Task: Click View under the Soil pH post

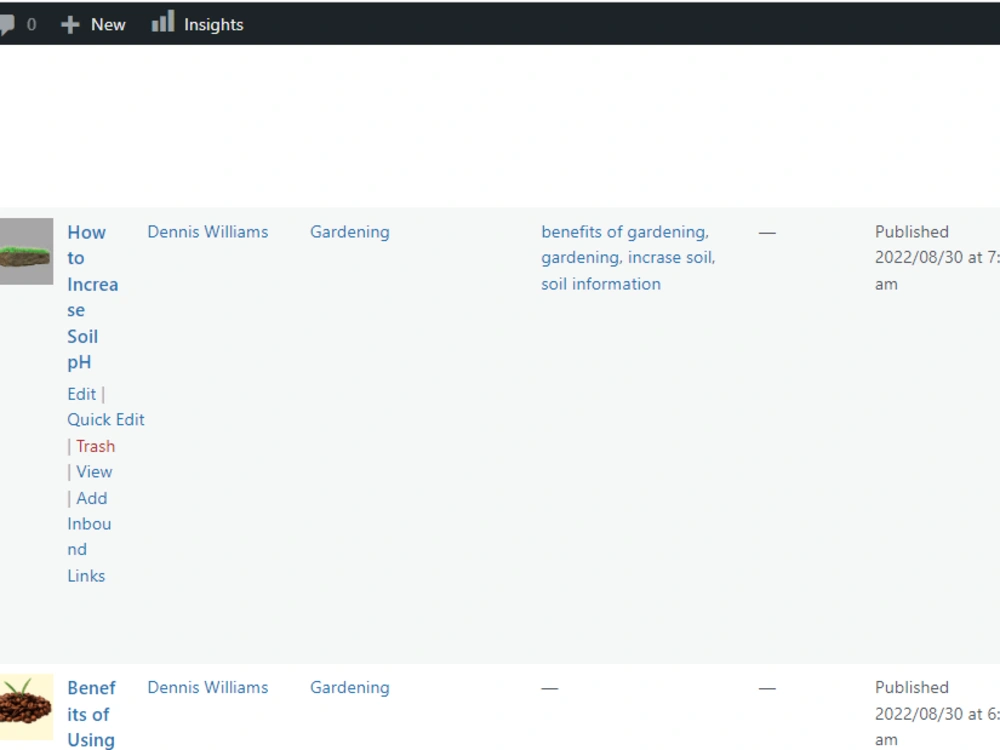Action: (x=94, y=472)
